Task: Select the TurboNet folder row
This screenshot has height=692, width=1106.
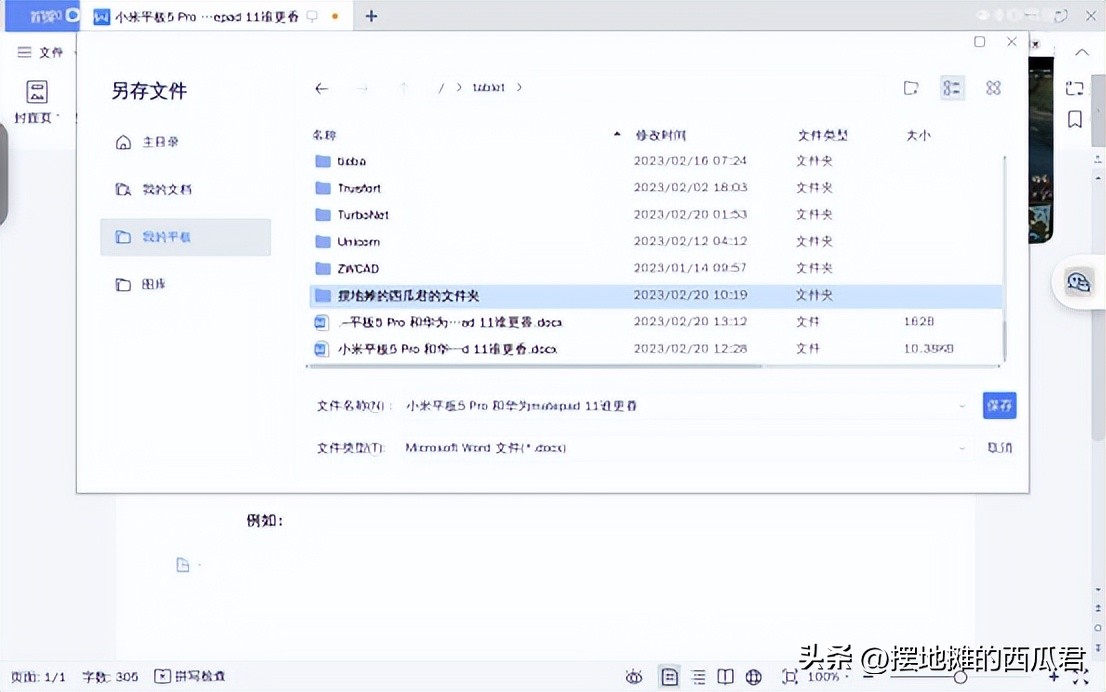Action: click(655, 214)
